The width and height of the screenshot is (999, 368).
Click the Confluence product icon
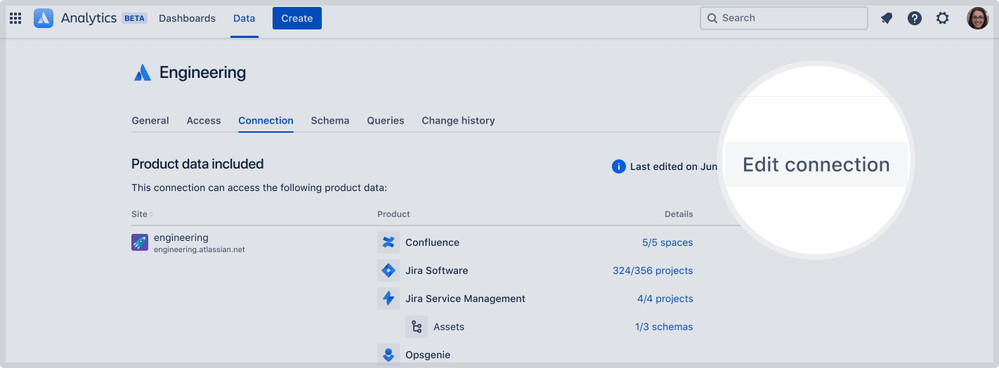point(389,243)
